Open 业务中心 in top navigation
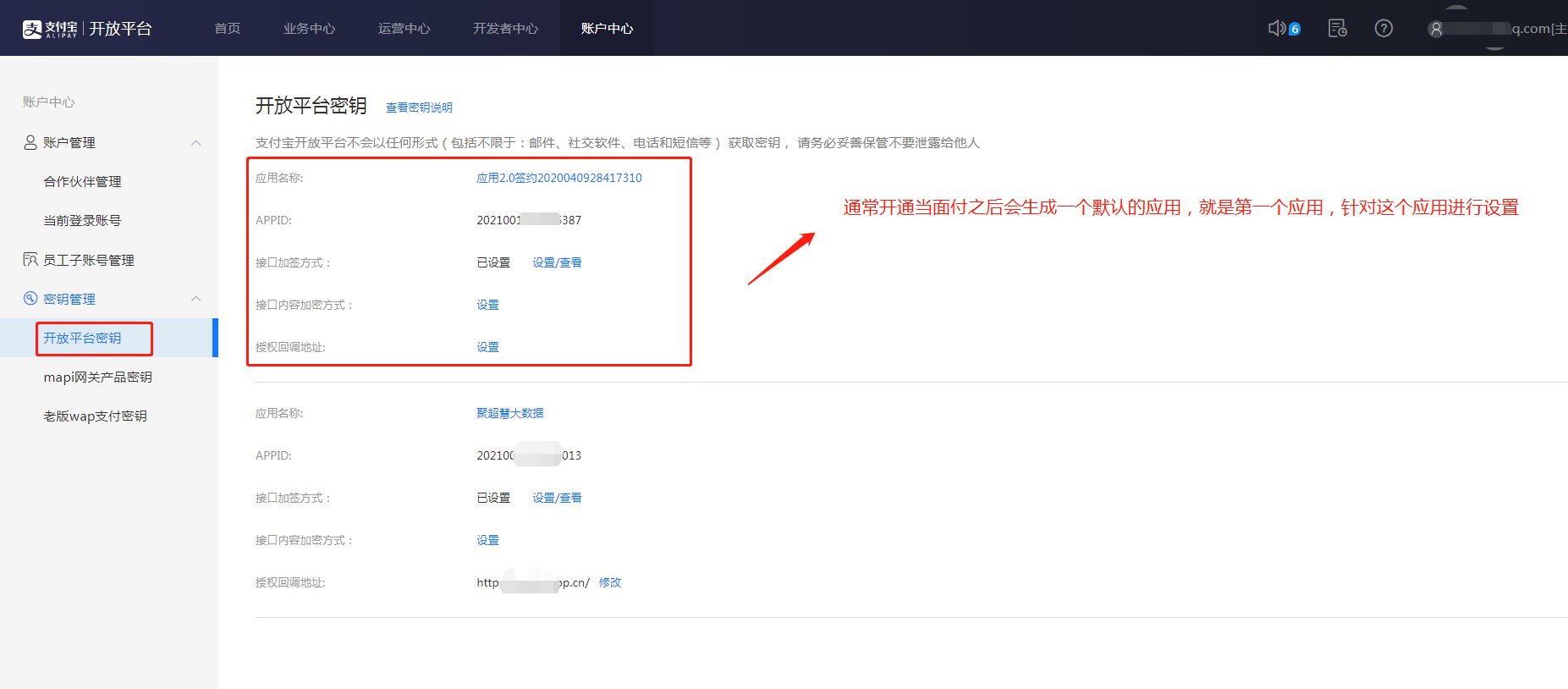Image resolution: width=1568 pixels, height=689 pixels. pyautogui.click(x=309, y=29)
